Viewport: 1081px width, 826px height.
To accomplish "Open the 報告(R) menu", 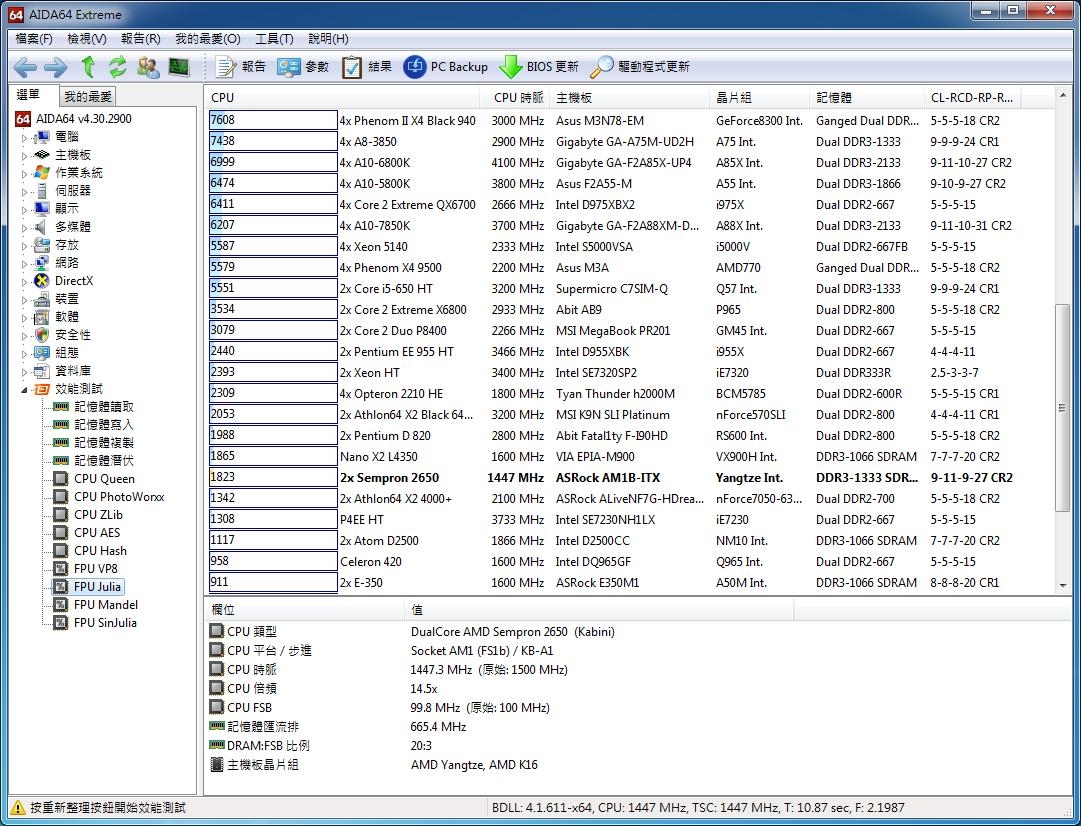I will click(x=141, y=39).
